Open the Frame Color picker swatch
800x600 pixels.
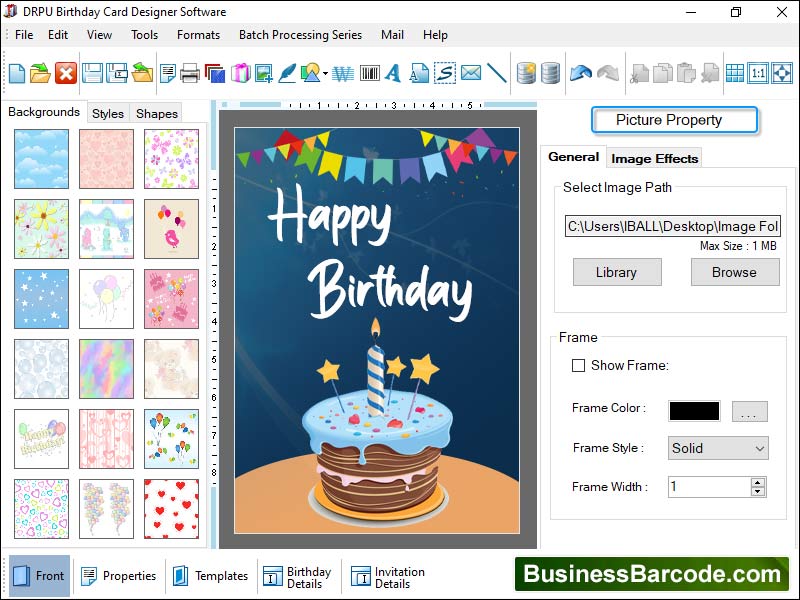click(692, 411)
